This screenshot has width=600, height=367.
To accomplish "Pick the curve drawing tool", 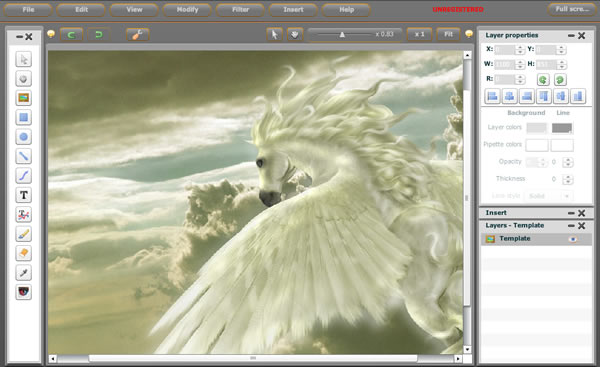I will click(x=24, y=176).
